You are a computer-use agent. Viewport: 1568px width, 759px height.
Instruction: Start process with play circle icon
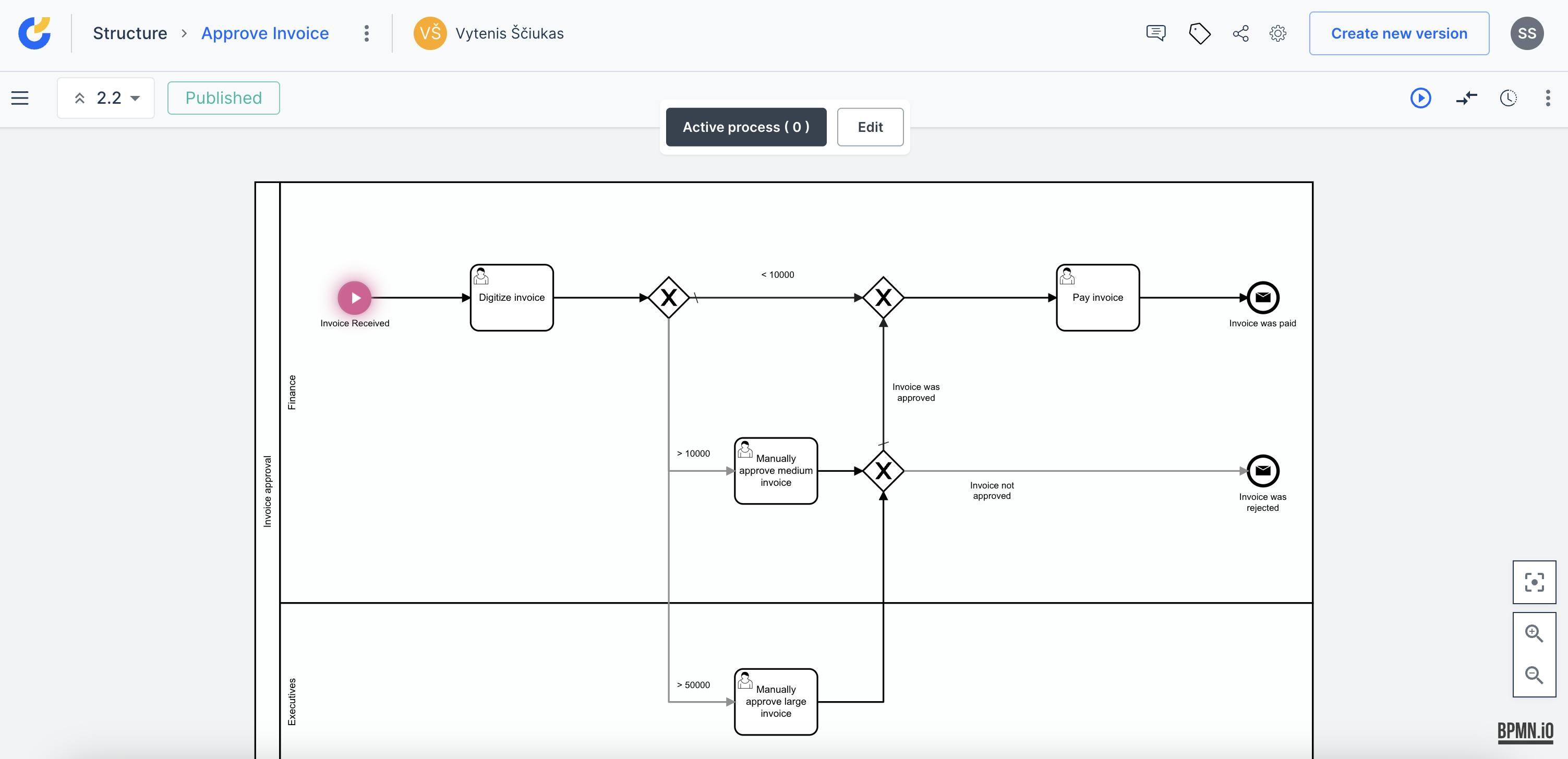pos(1420,98)
